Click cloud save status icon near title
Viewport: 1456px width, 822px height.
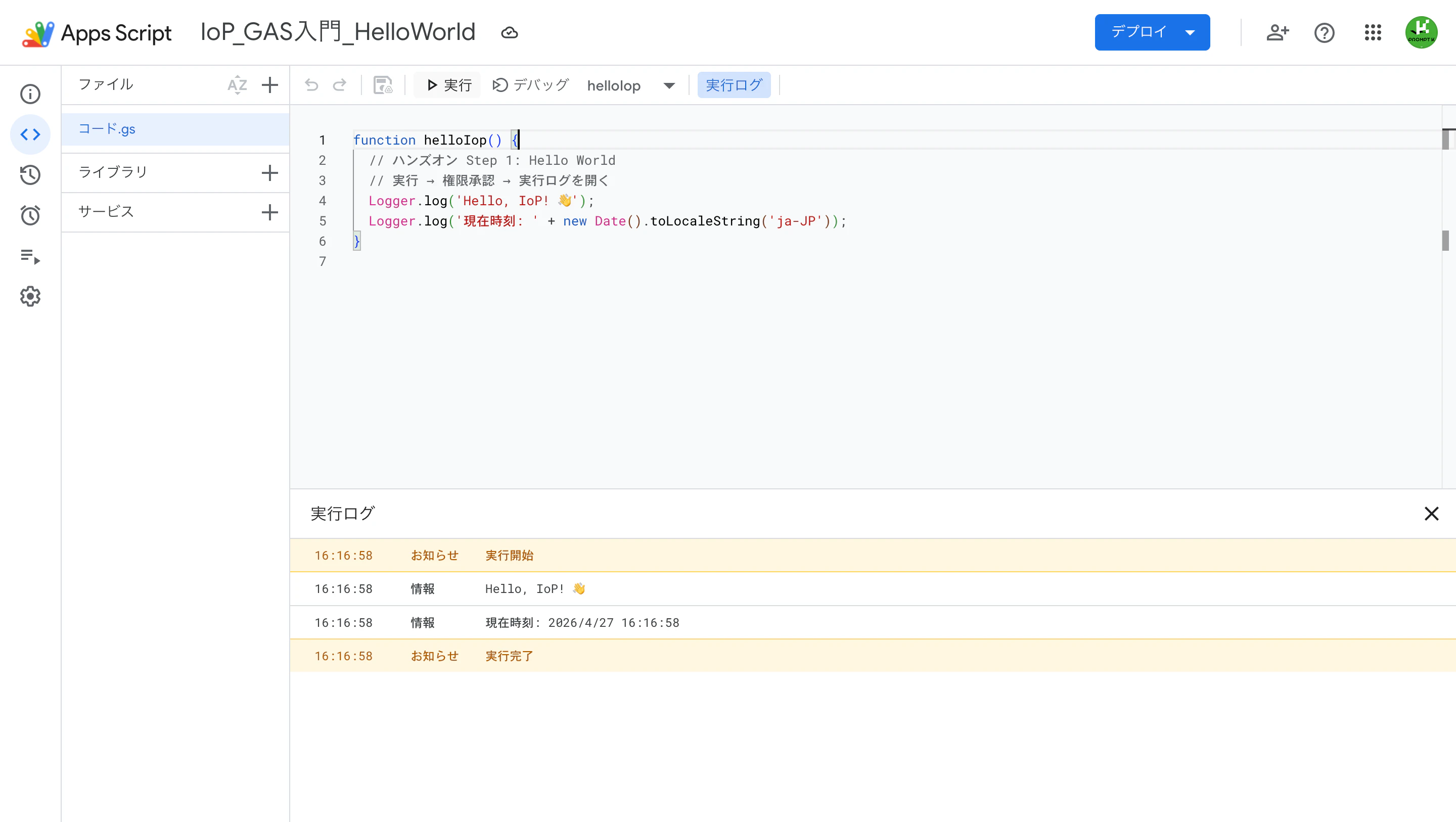509,33
